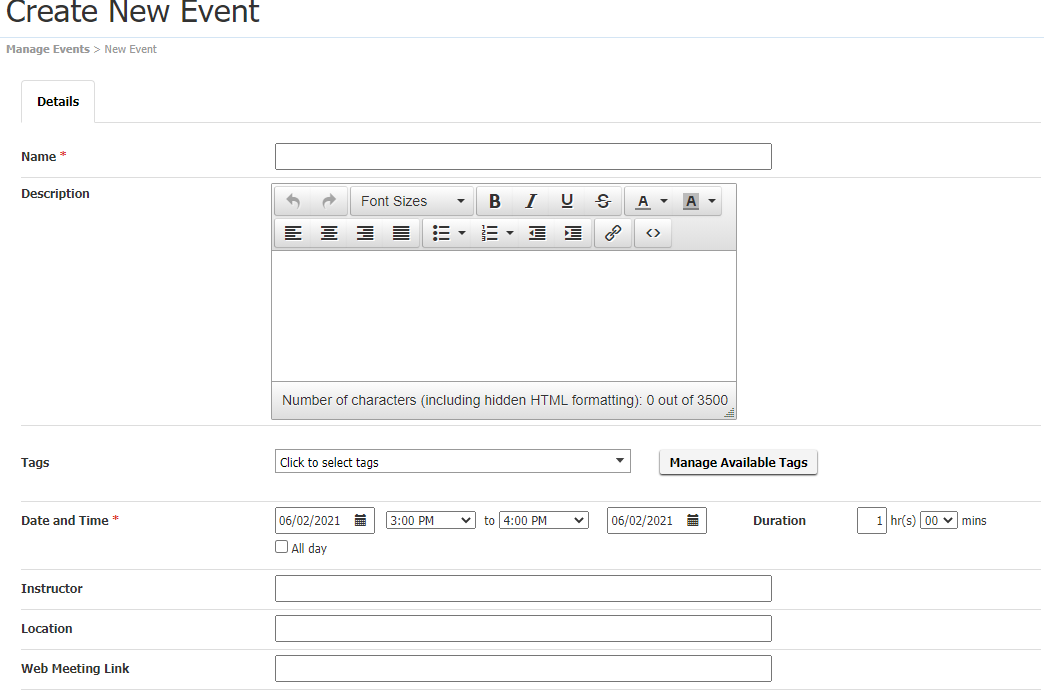
Task: Open the 3:00 PM start time dropdown
Action: click(430, 520)
